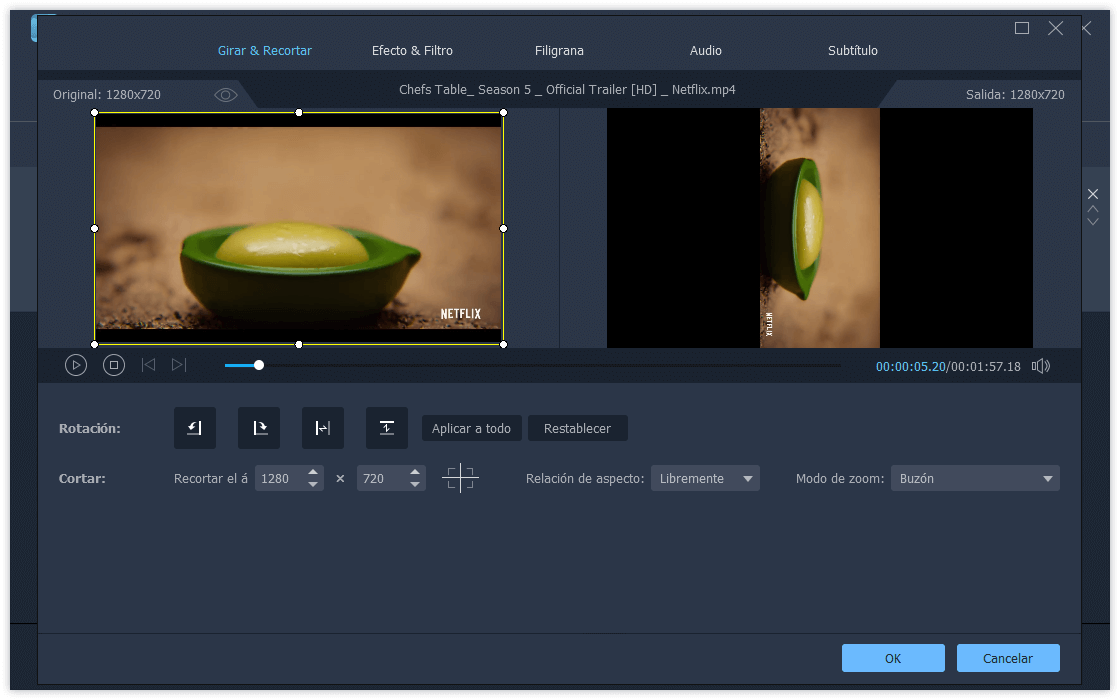Image resolution: width=1120 pixels, height=700 pixels.
Task: Maximize the edit dialog window
Action: coord(1022,28)
